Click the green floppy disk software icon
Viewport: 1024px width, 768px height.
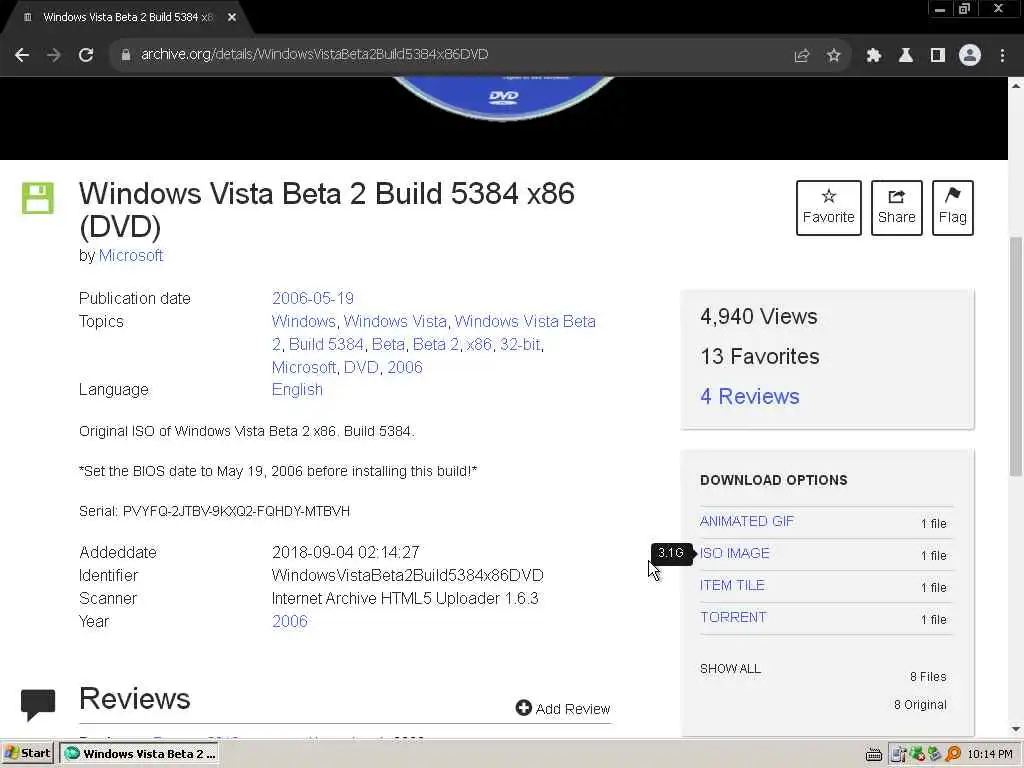38,198
